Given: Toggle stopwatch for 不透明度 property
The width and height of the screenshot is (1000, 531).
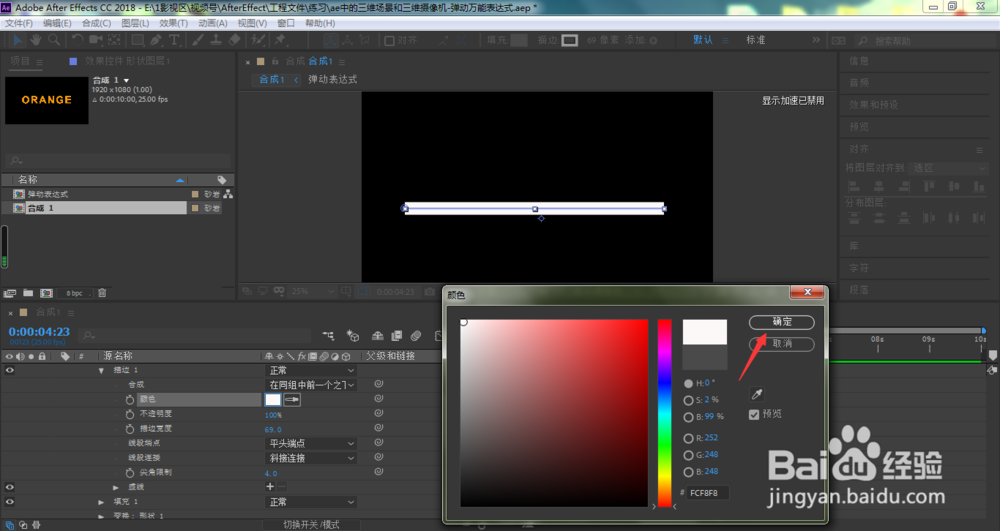Looking at the screenshot, I should tap(129, 414).
